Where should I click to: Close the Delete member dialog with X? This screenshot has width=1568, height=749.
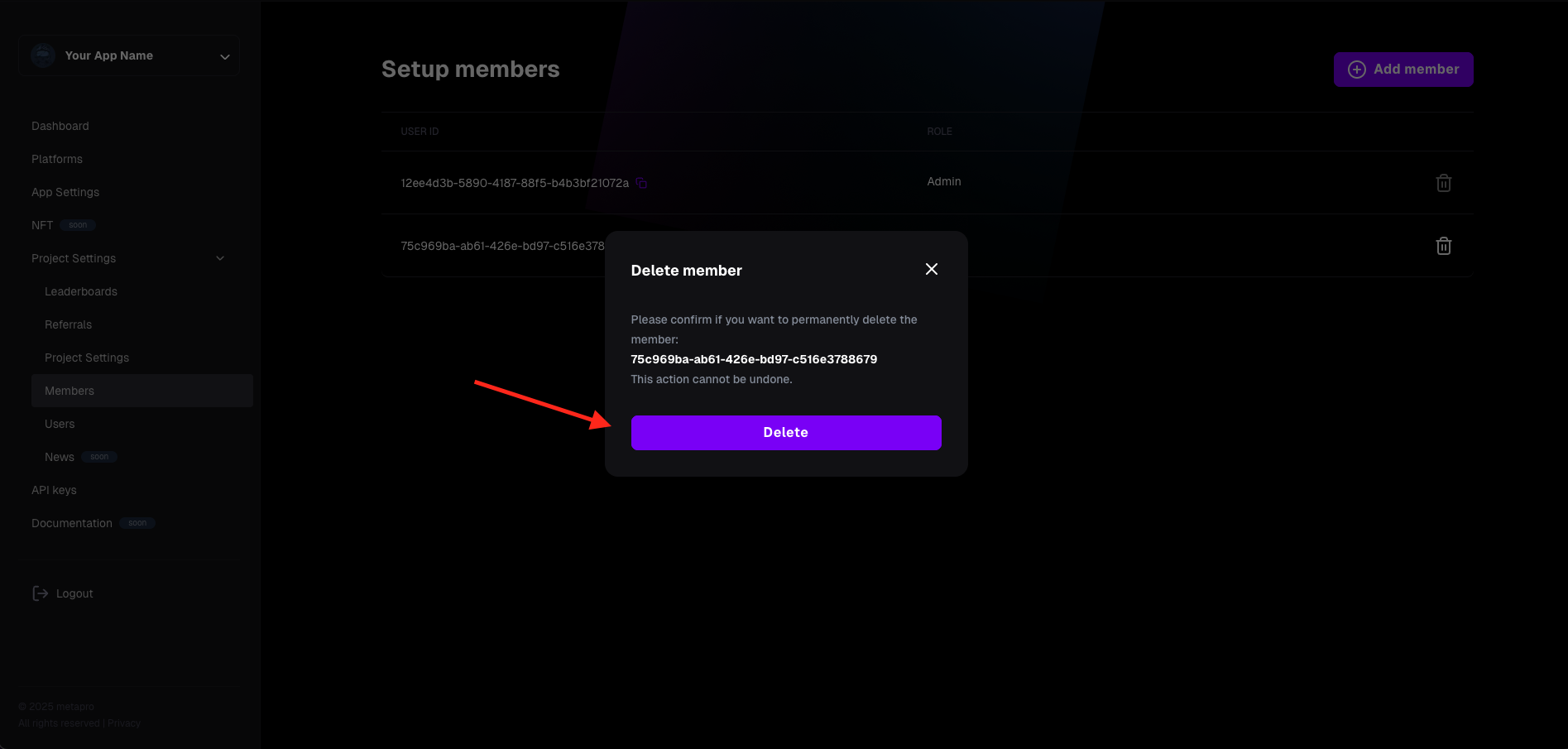tap(931, 269)
